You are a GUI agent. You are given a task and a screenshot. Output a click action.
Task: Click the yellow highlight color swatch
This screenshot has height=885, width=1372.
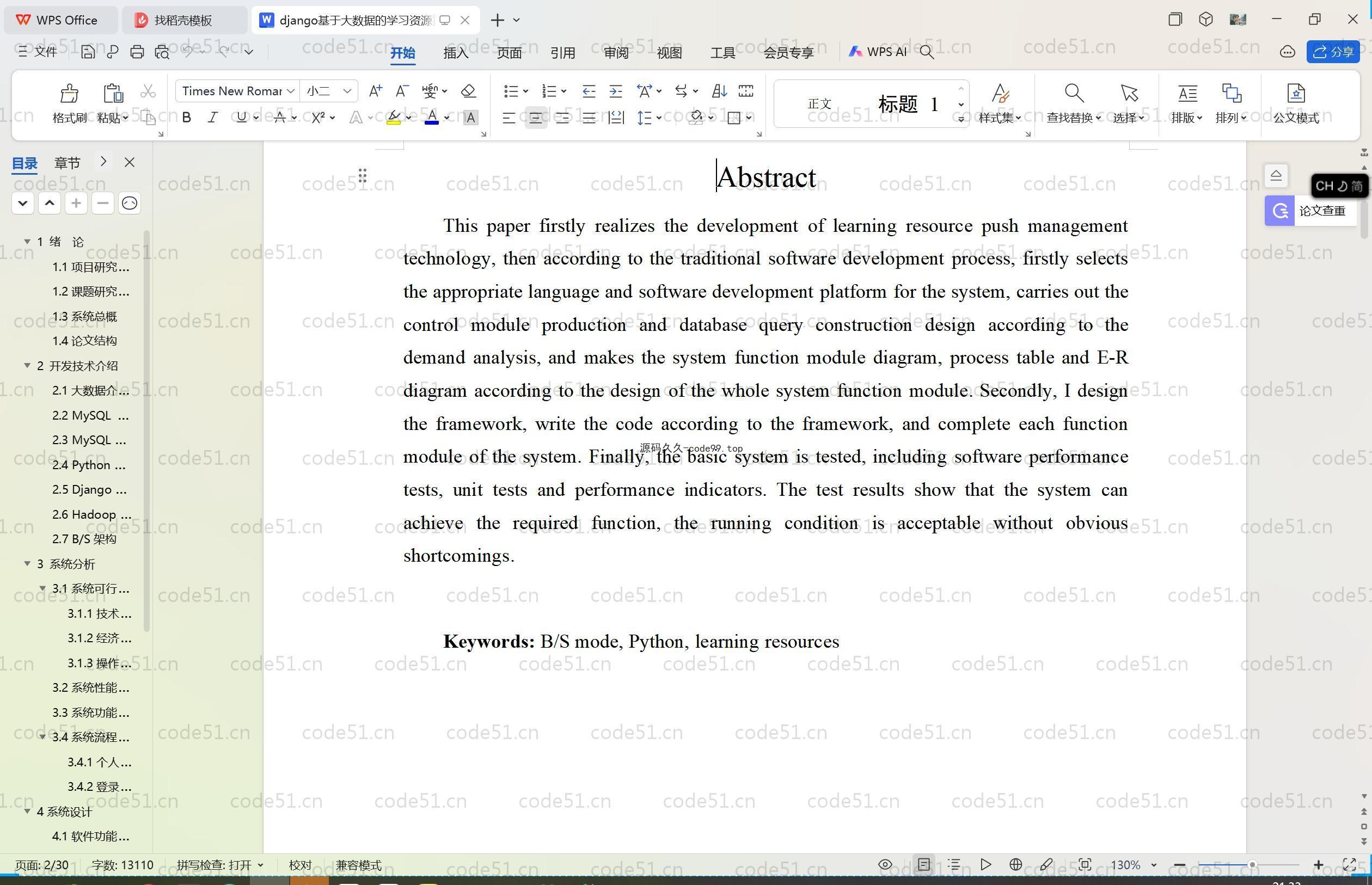393,118
